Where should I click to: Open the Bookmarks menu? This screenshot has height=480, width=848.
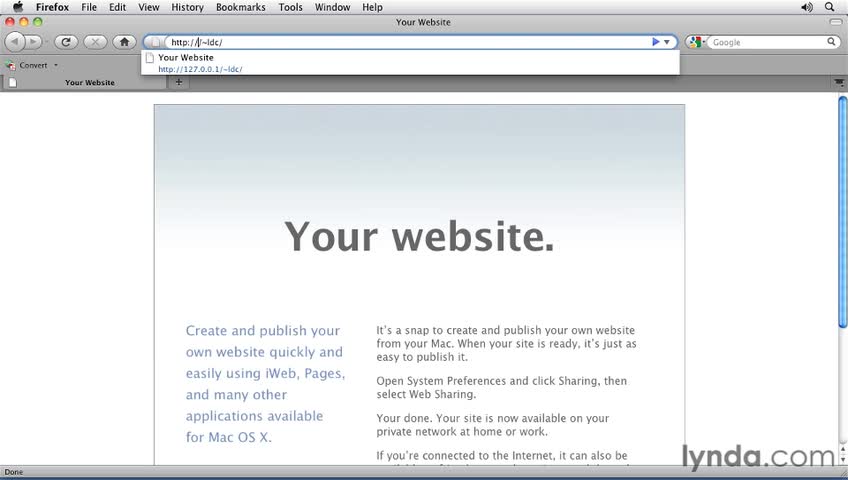[x=241, y=7]
